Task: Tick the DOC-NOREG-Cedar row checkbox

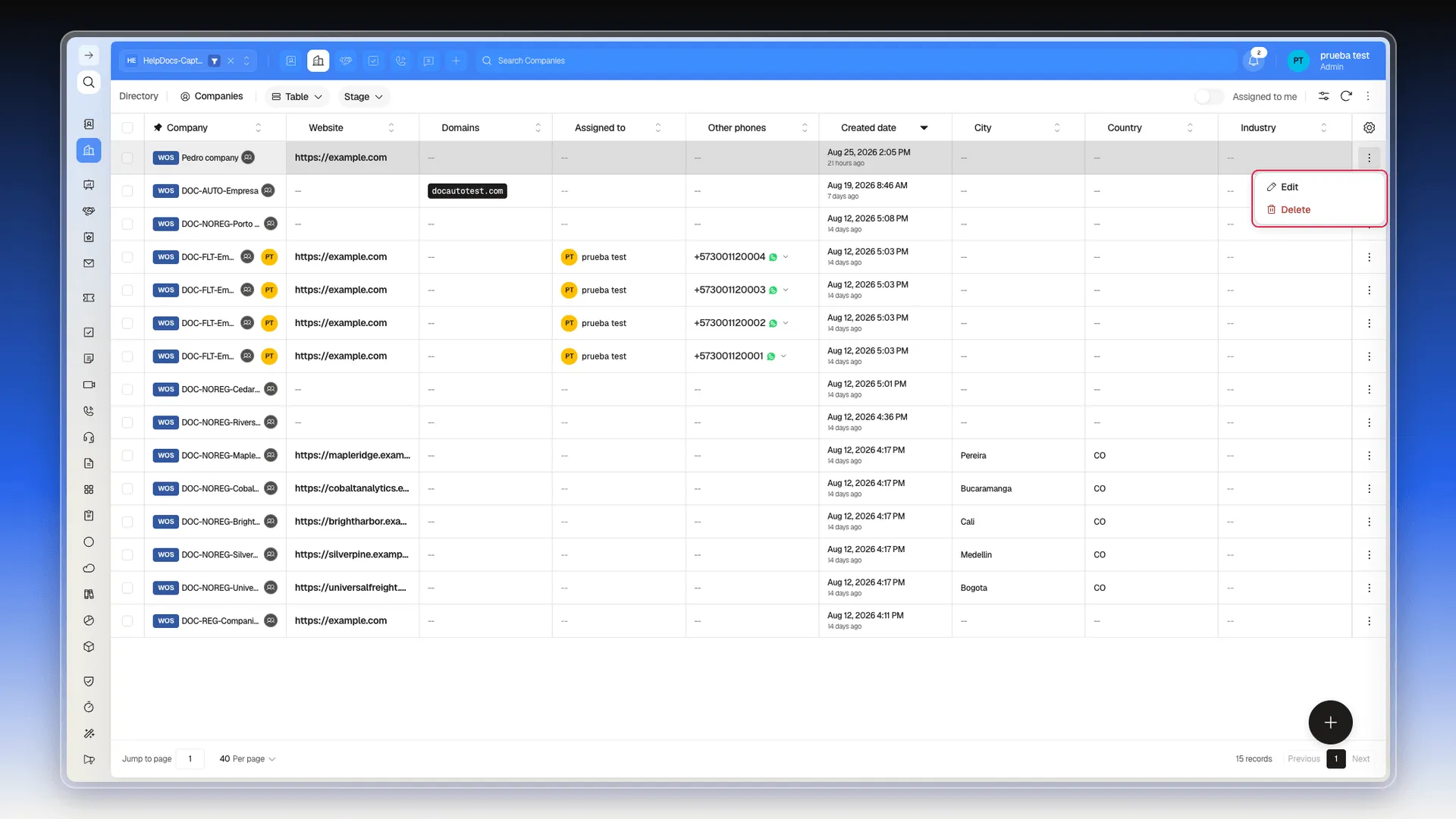Action: (127, 389)
